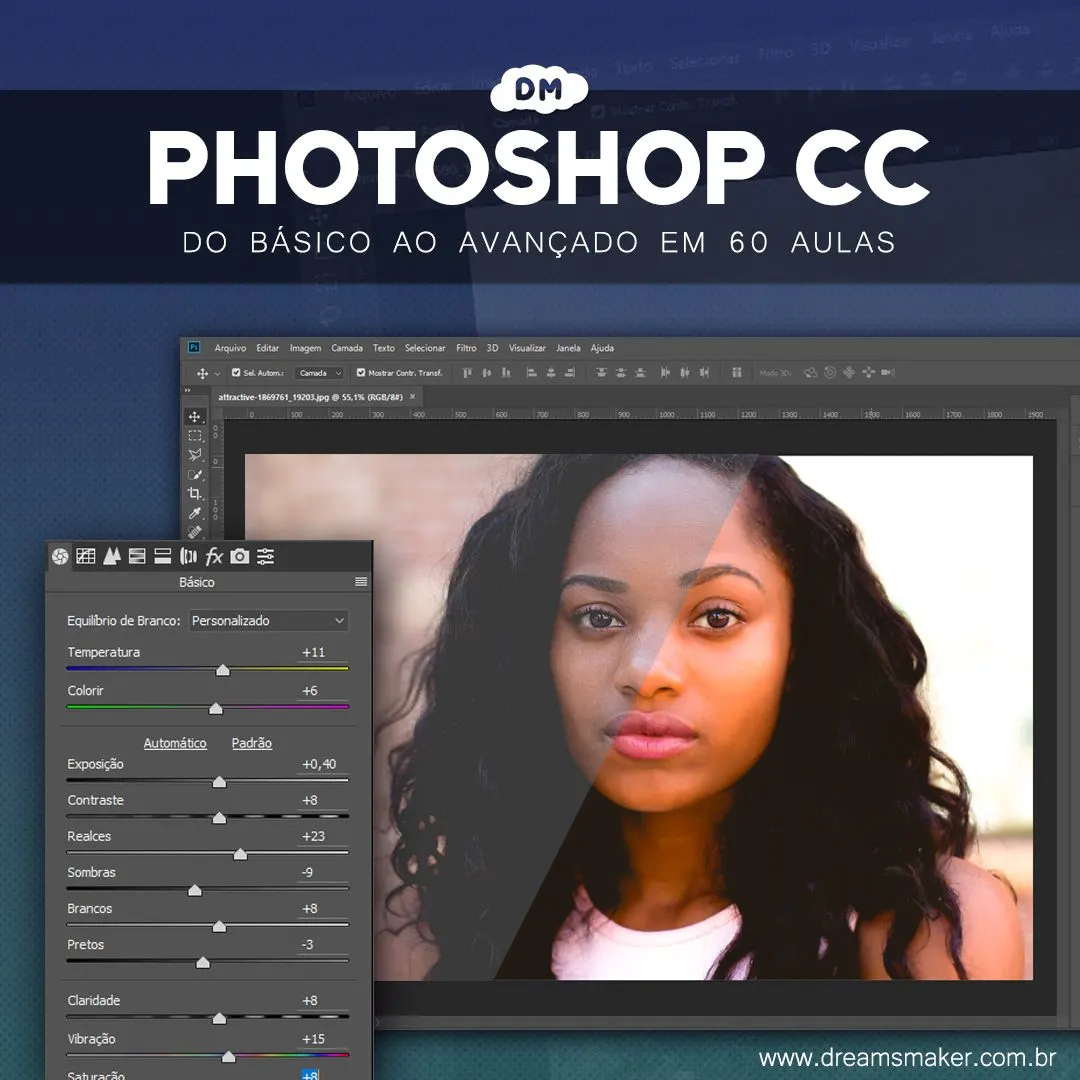The width and height of the screenshot is (1080, 1080).
Task: Open the Camada menu in the menu bar
Action: 347,348
